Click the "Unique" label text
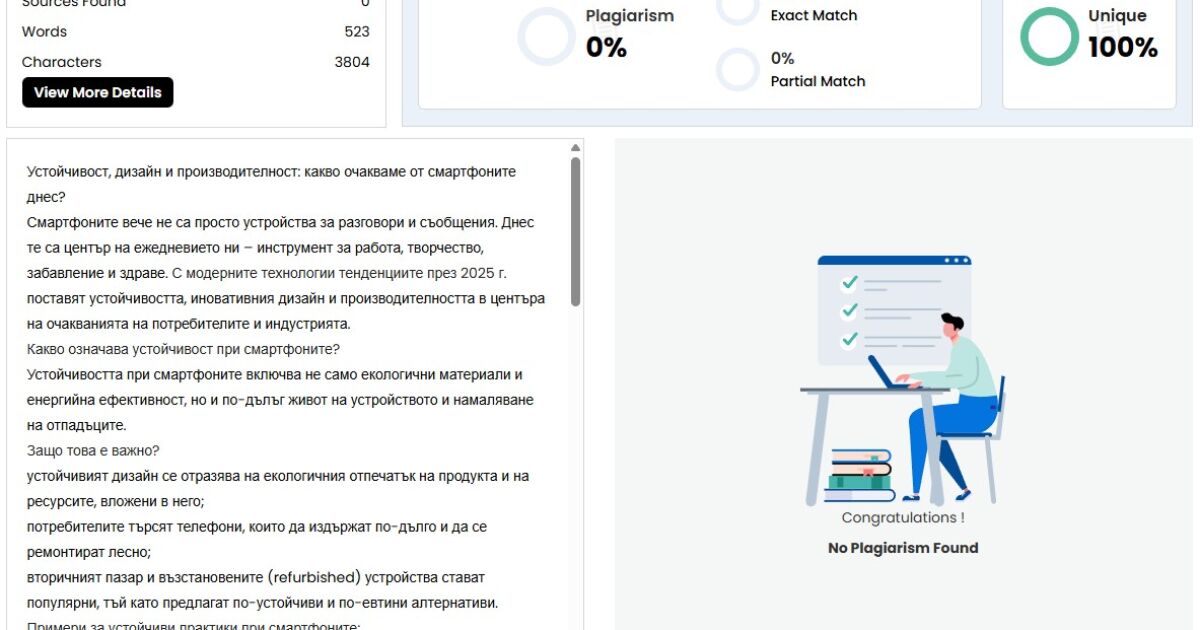 [1117, 16]
